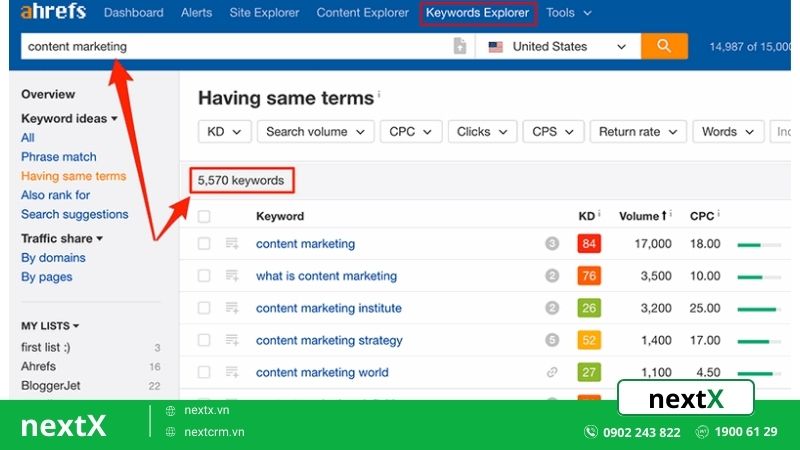This screenshot has width=800, height=450.
Task: Click the red KD 84 badge
Action: coord(589,243)
